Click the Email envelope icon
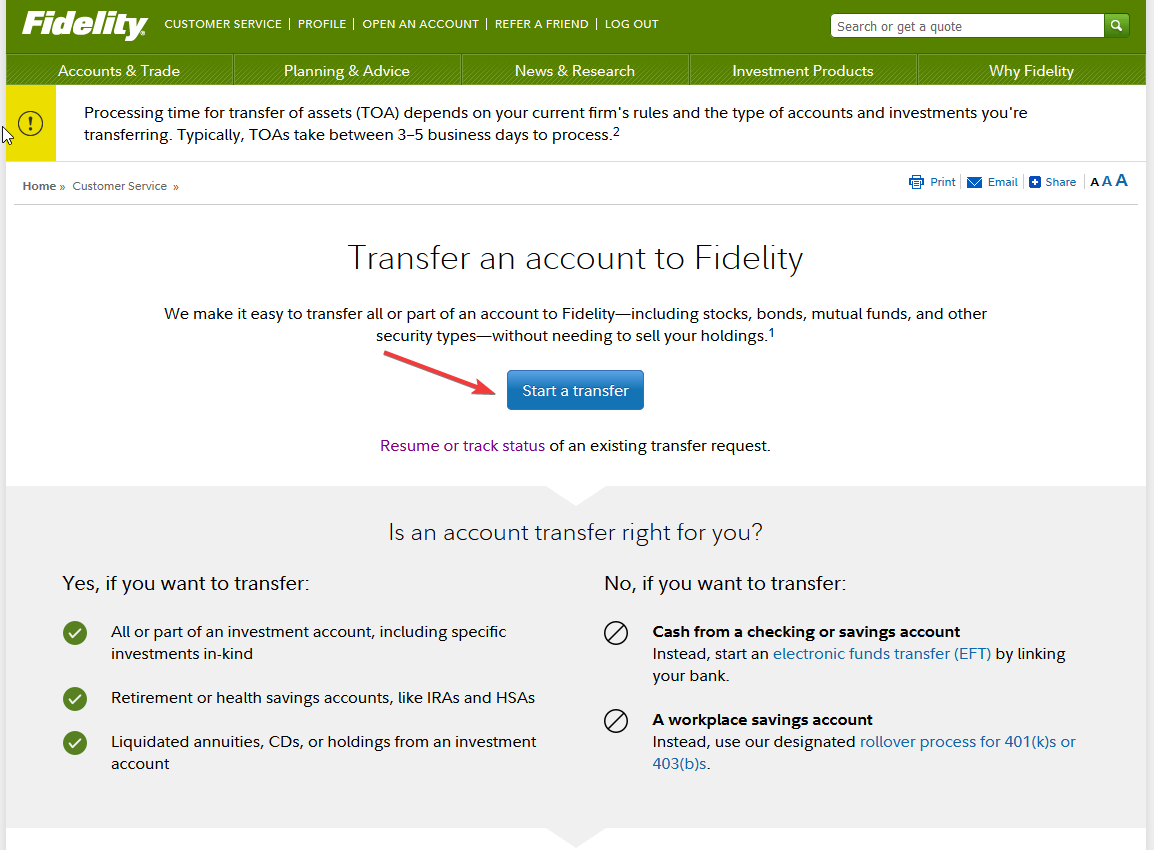The height and width of the screenshot is (850, 1154). pos(974,182)
